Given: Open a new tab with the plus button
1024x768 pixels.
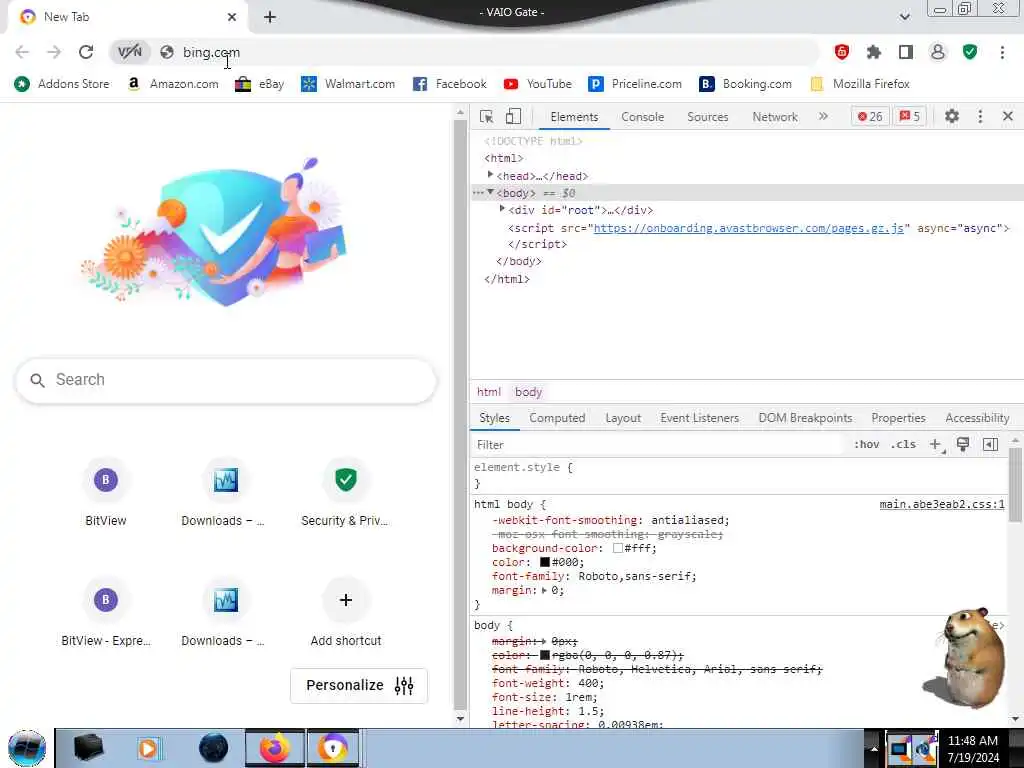Looking at the screenshot, I should tap(270, 17).
